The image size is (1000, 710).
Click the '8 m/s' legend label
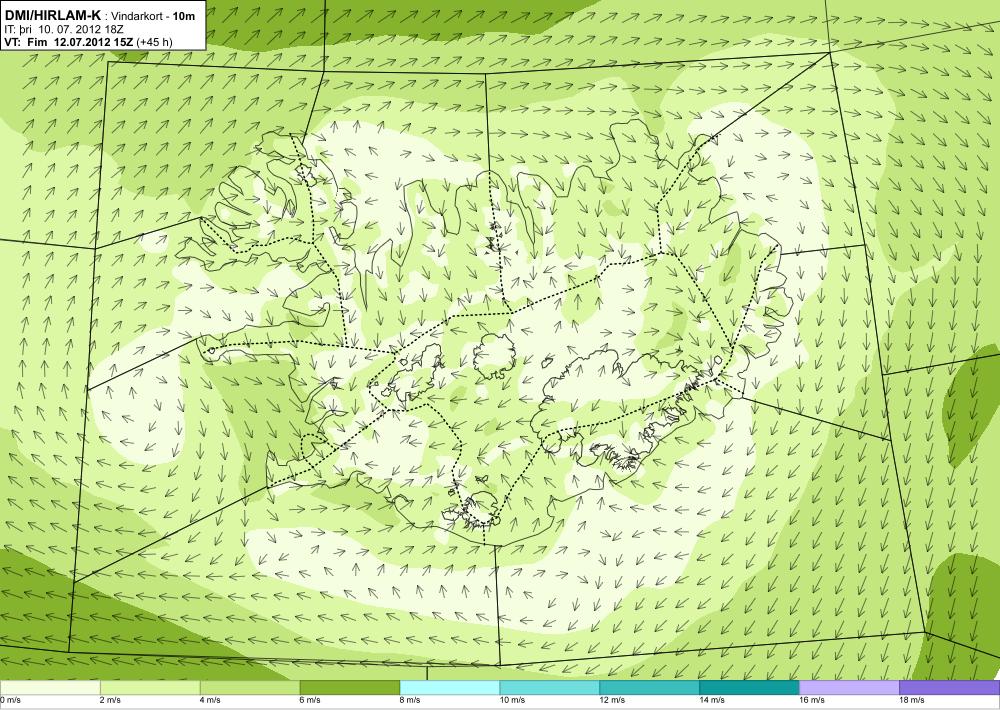click(x=410, y=700)
